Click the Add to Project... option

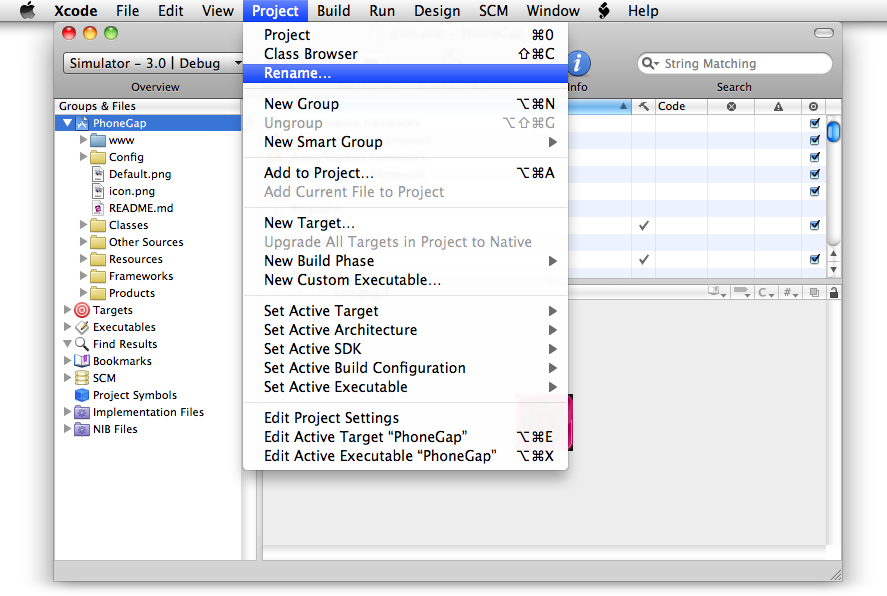319,173
